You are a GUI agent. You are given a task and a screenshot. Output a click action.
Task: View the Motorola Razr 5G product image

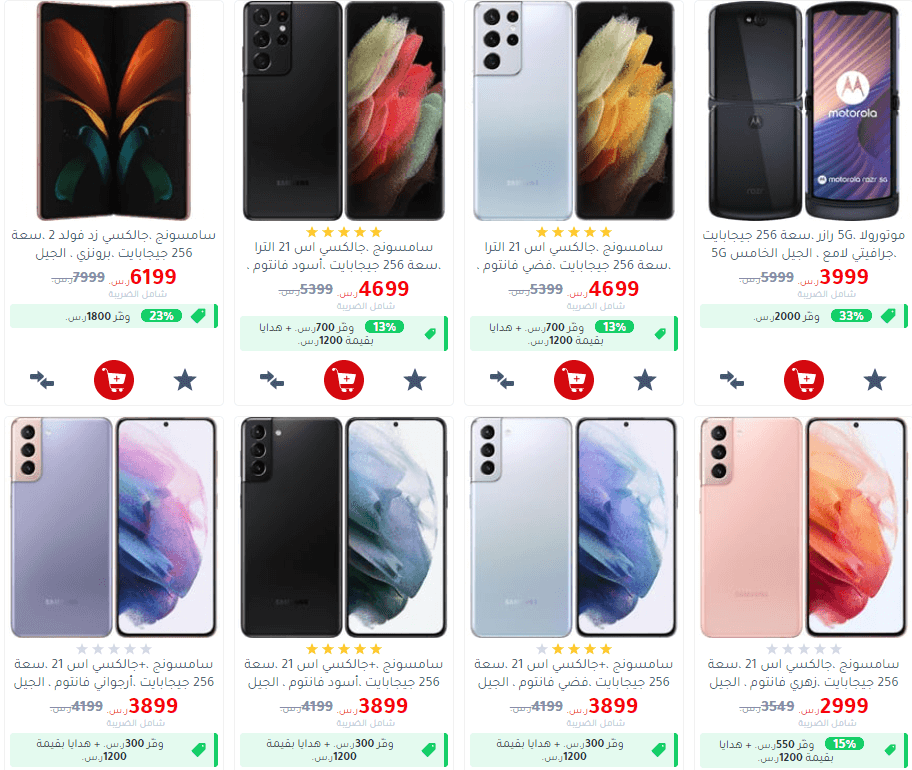click(804, 110)
